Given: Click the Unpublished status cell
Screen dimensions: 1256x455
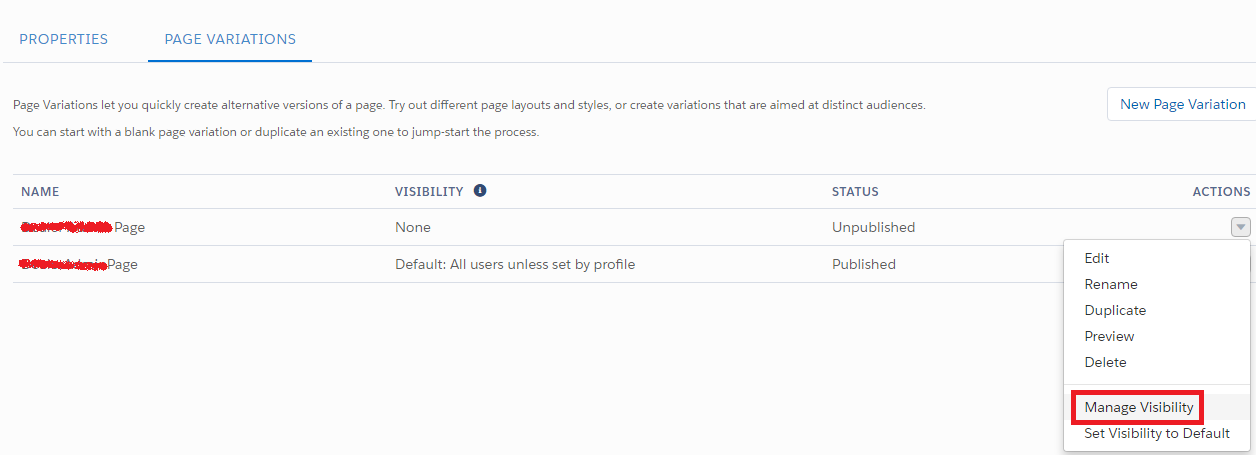Looking at the screenshot, I should tap(873, 227).
